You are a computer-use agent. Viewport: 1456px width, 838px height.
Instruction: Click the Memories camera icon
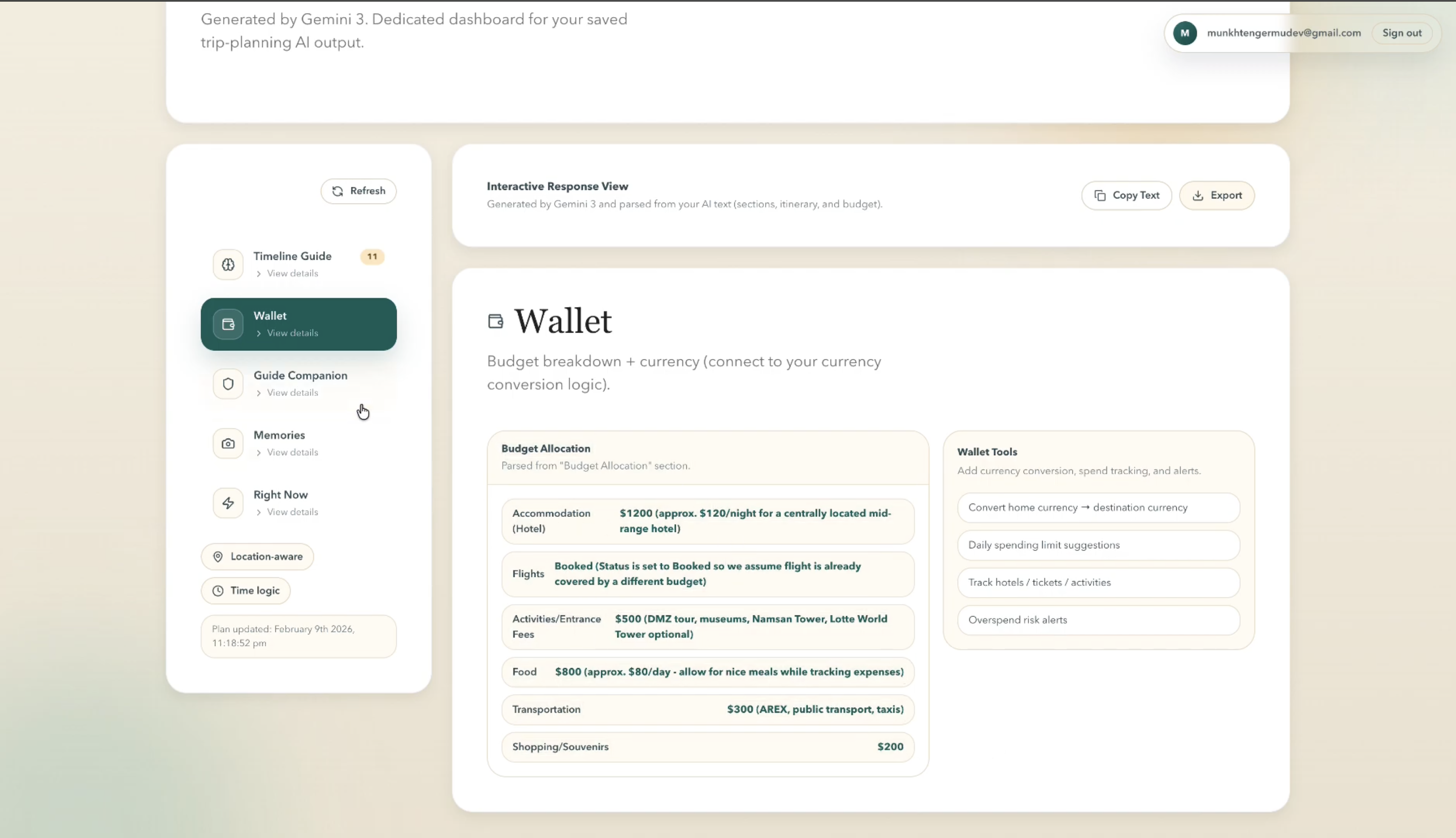click(228, 443)
